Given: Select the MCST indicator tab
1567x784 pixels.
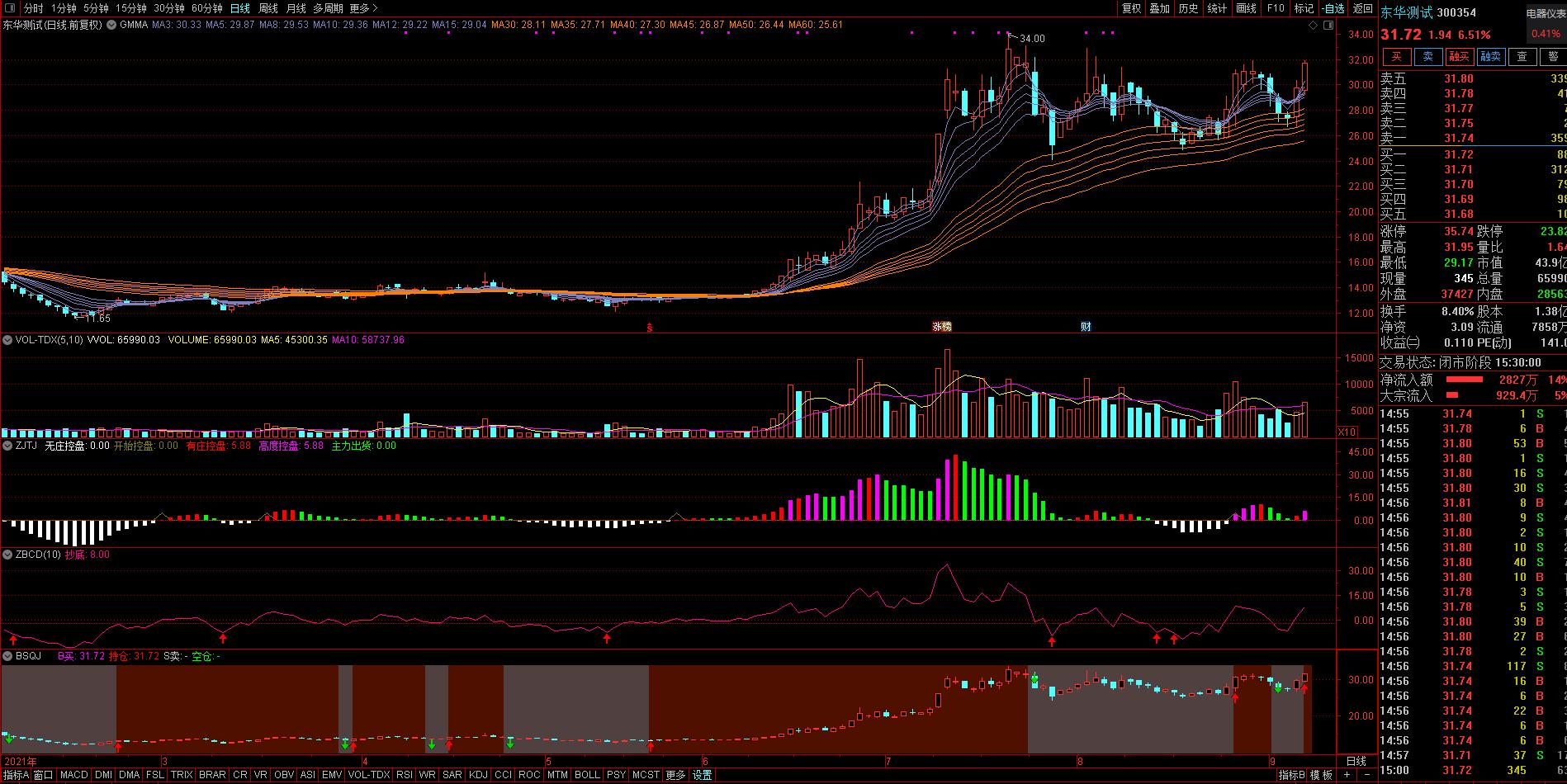Looking at the screenshot, I should pos(646,775).
